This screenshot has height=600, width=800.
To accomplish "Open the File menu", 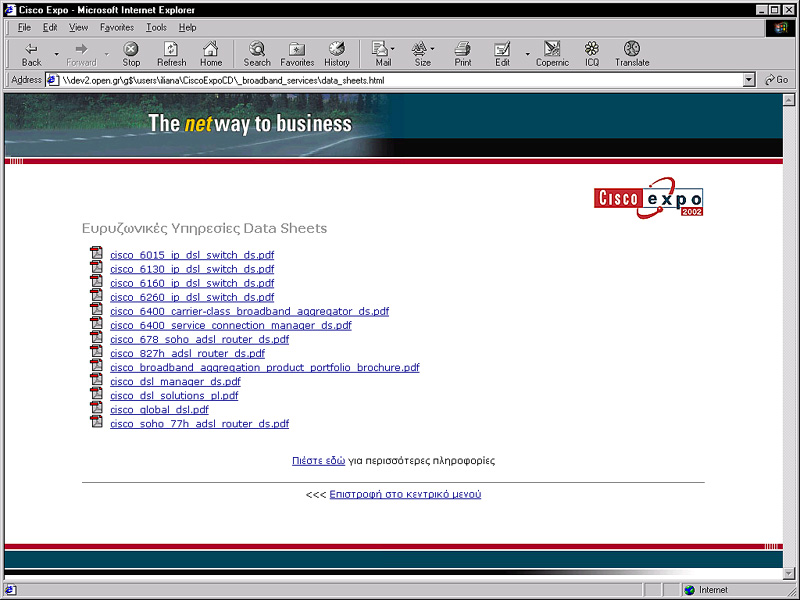I will (x=24, y=28).
